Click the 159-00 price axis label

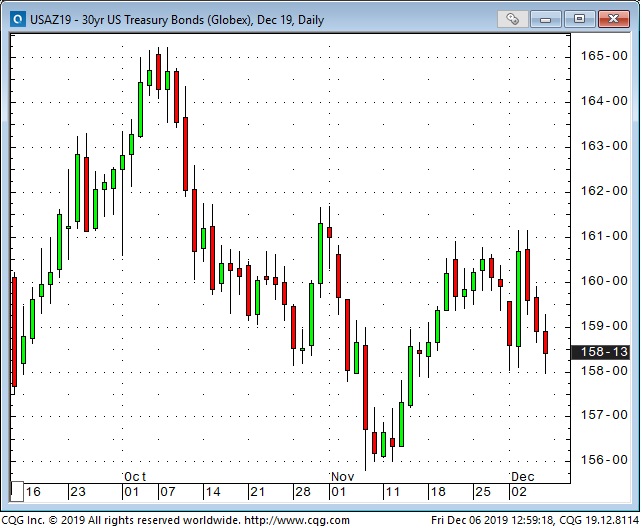(604, 326)
